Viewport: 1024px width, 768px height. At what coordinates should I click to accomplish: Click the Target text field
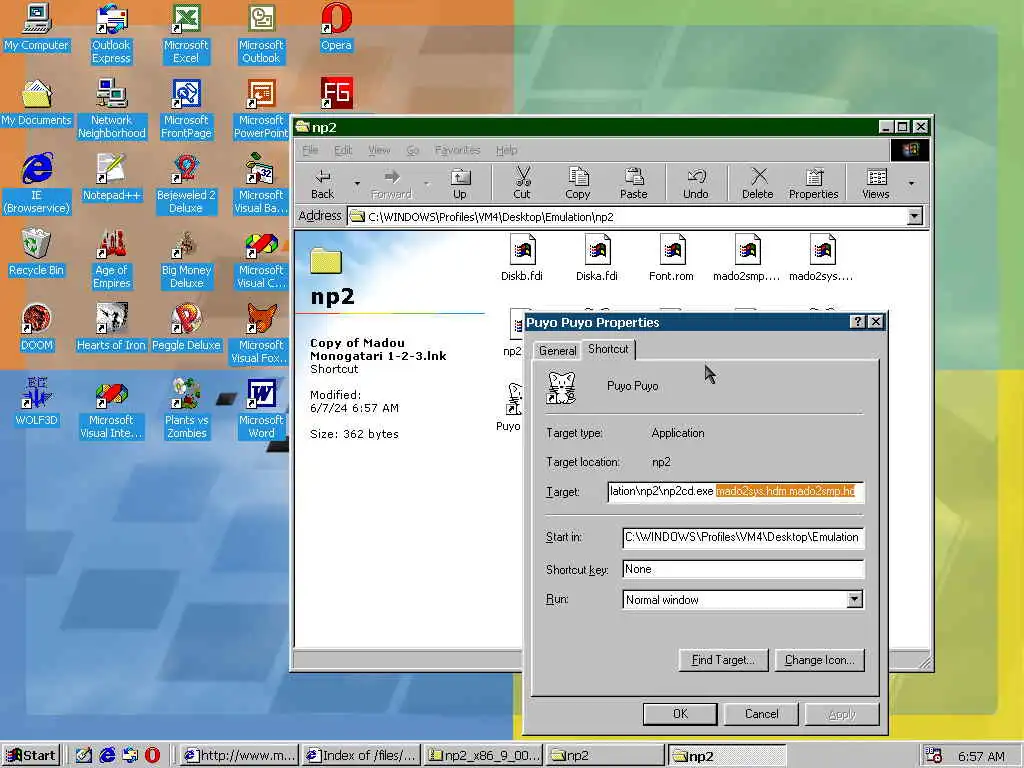click(736, 491)
